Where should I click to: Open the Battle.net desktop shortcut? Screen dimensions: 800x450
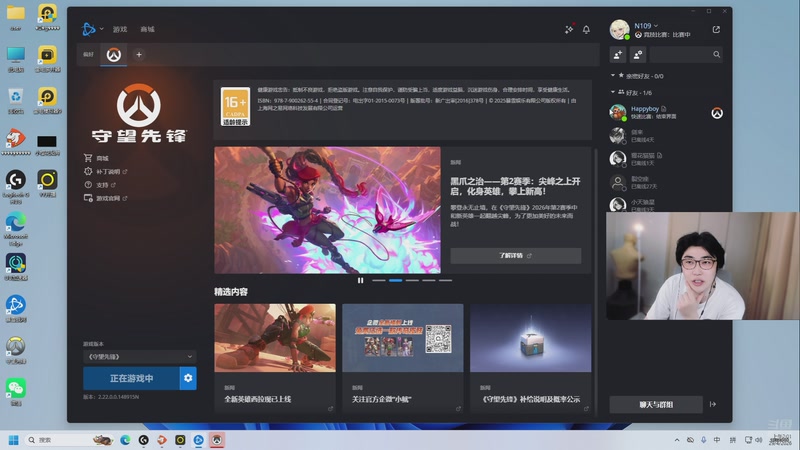[x=16, y=309]
